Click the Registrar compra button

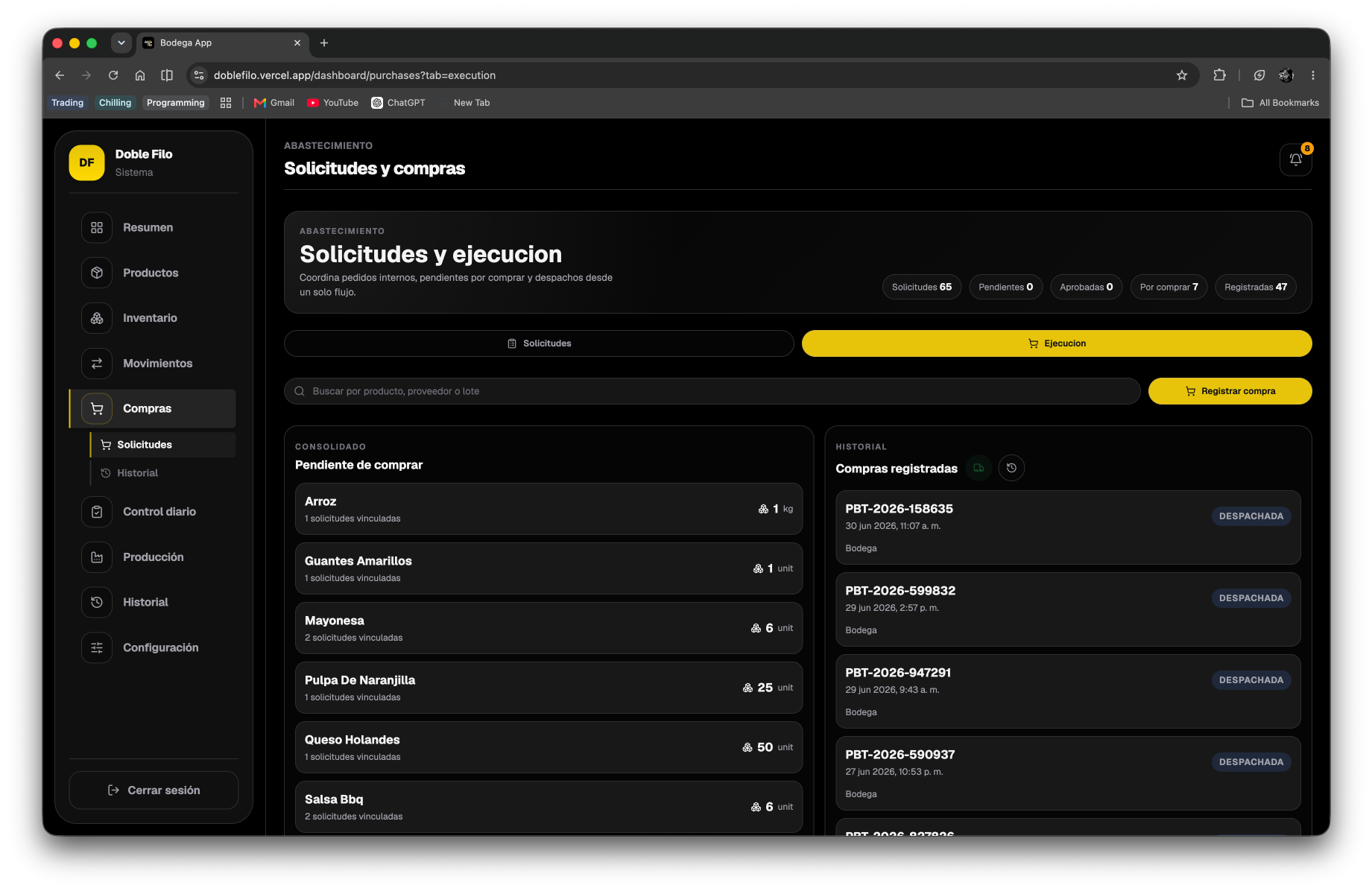pyautogui.click(x=1230, y=391)
